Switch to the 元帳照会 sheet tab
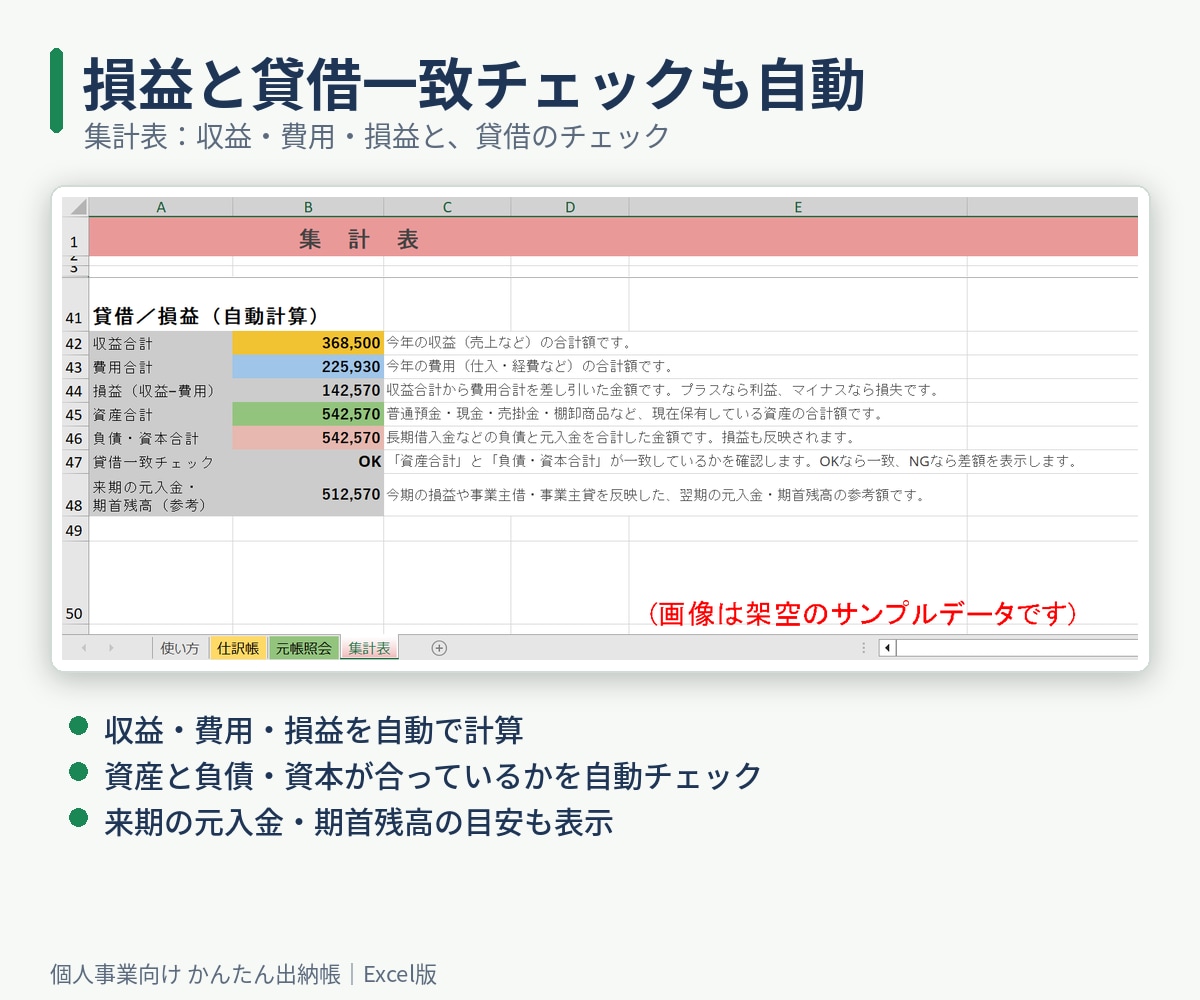This screenshot has height=1000, width=1200. 304,648
